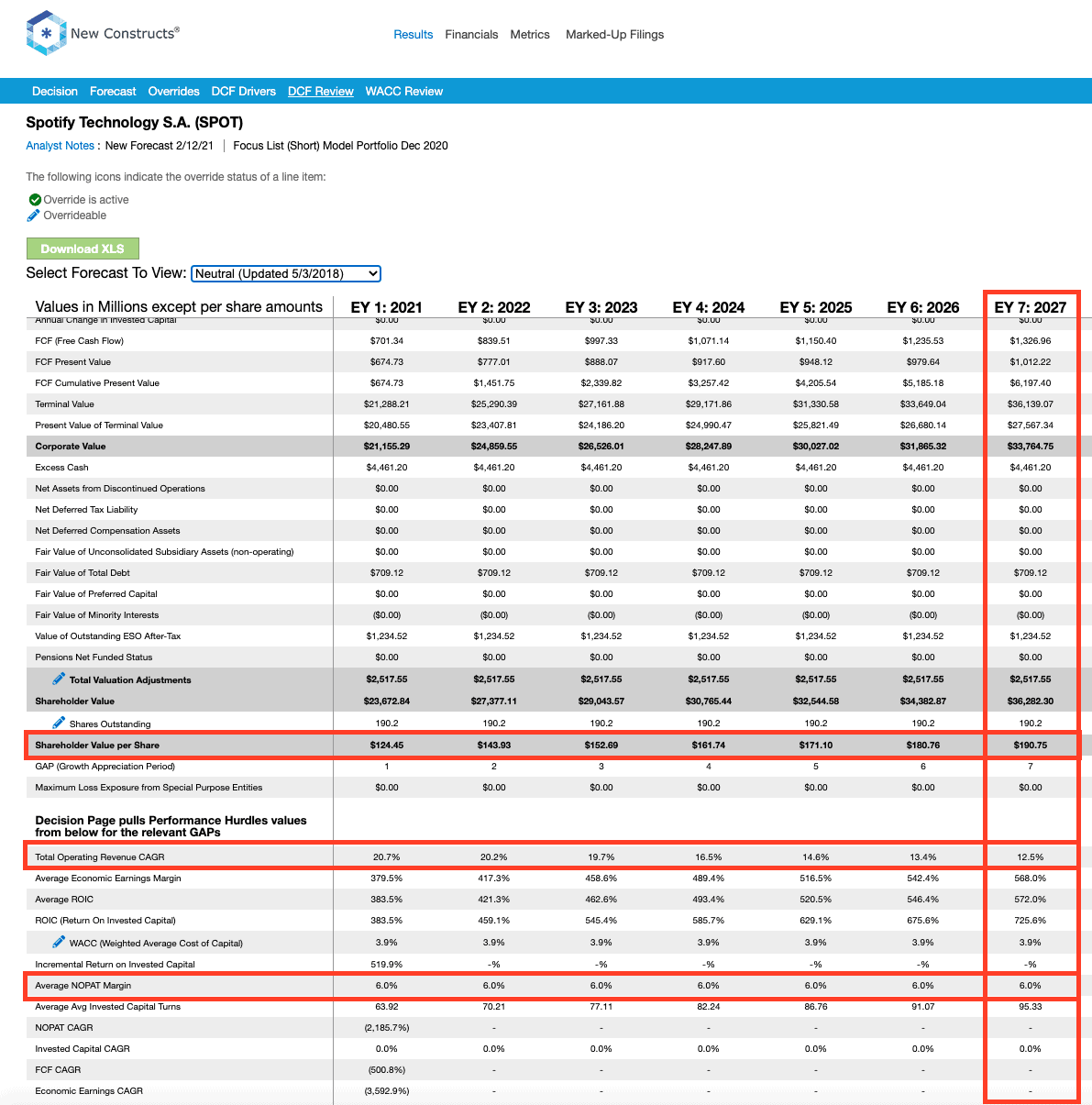Click the Average ROIC row label
Viewport: 1092px width, 1105px height.
point(64,900)
